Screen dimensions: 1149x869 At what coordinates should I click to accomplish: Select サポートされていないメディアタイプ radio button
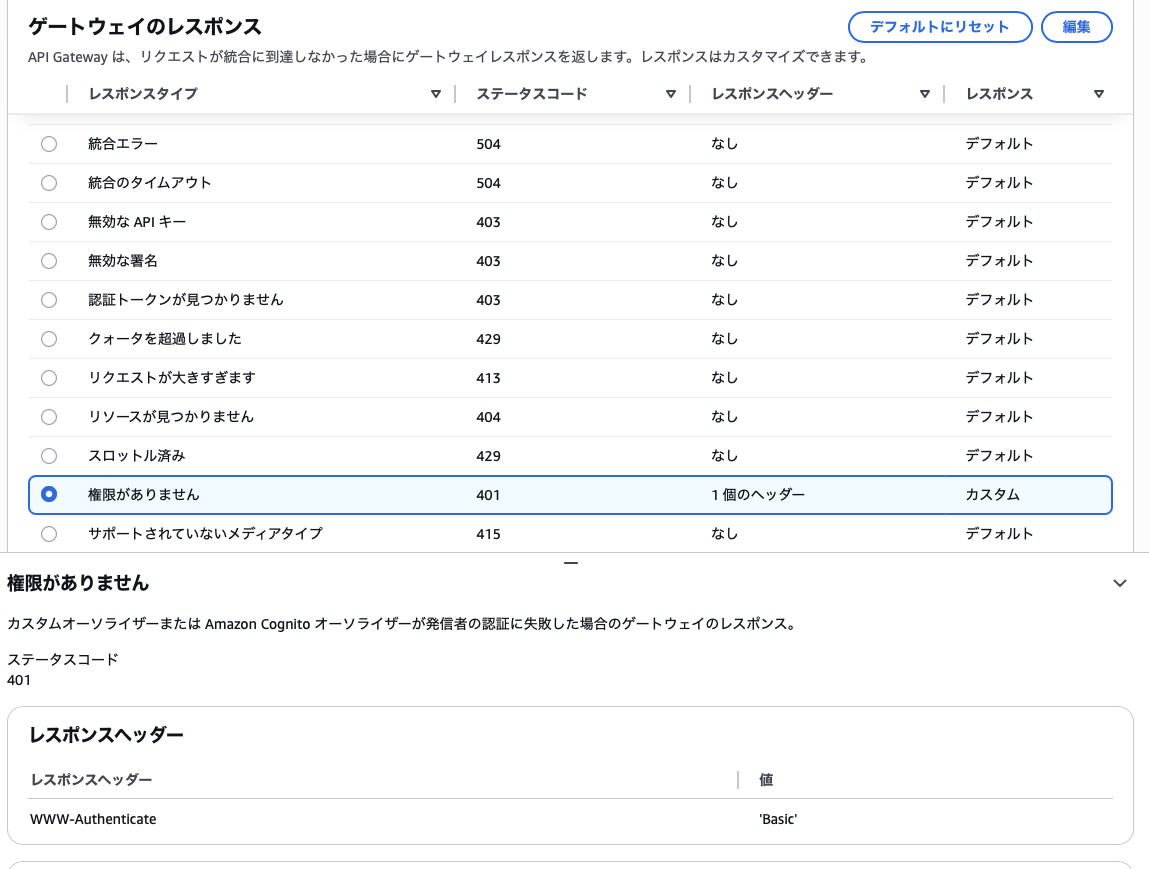tap(49, 534)
